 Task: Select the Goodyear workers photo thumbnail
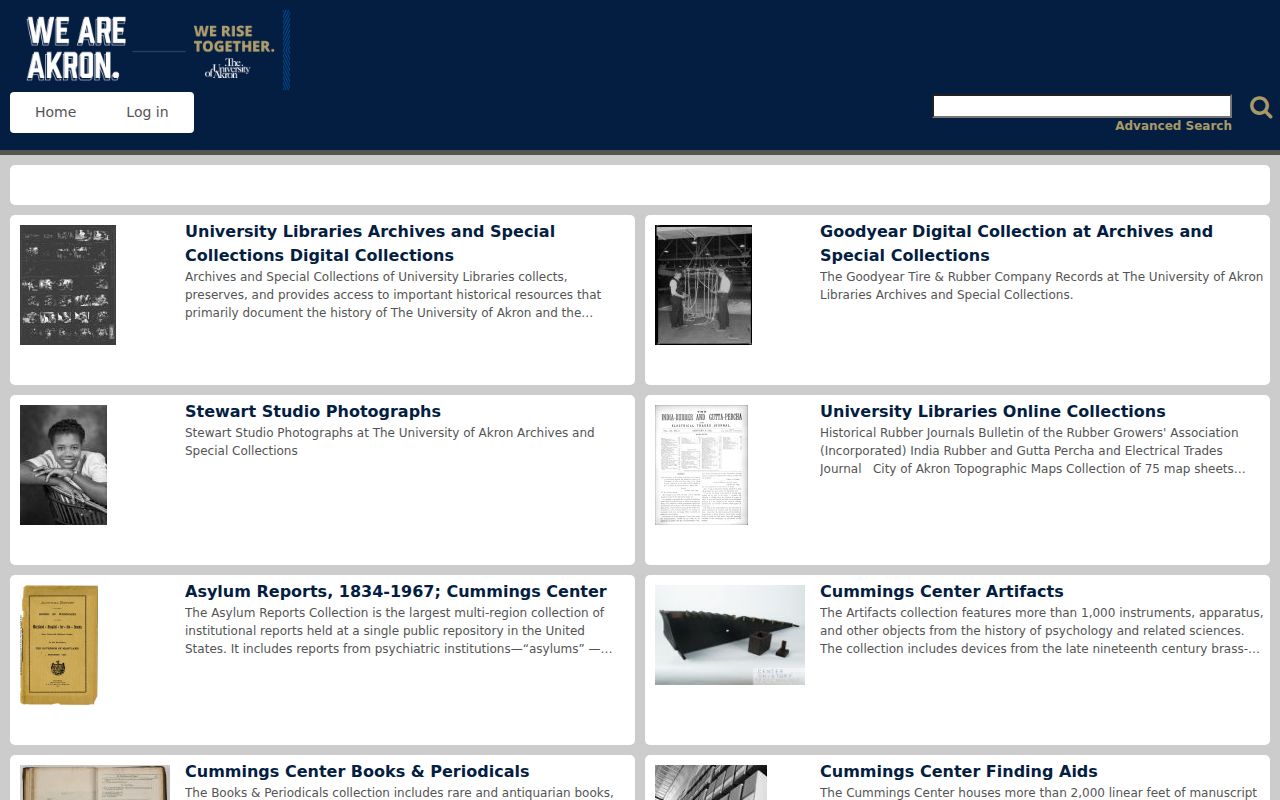coord(703,285)
